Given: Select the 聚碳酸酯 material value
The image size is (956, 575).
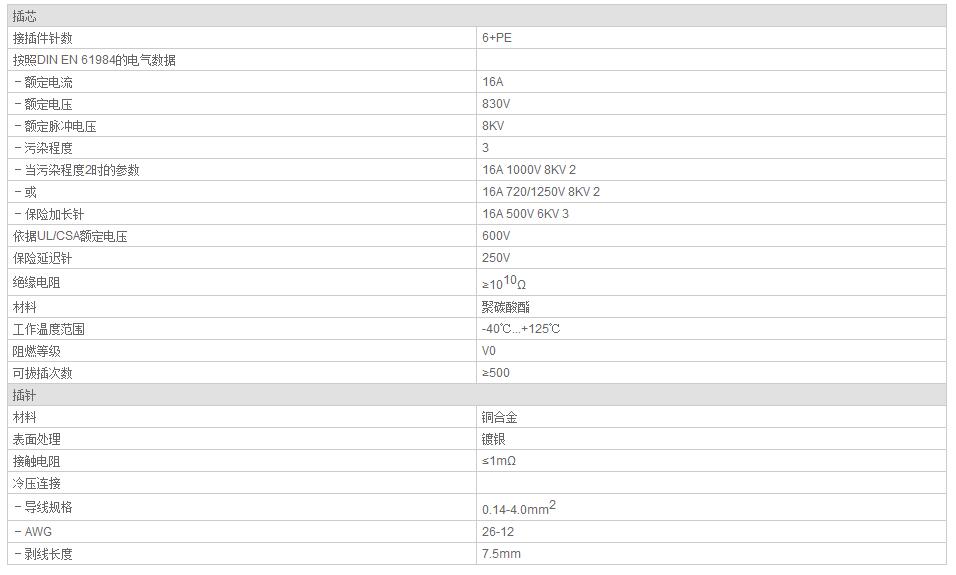Looking at the screenshot, I should [499, 307].
